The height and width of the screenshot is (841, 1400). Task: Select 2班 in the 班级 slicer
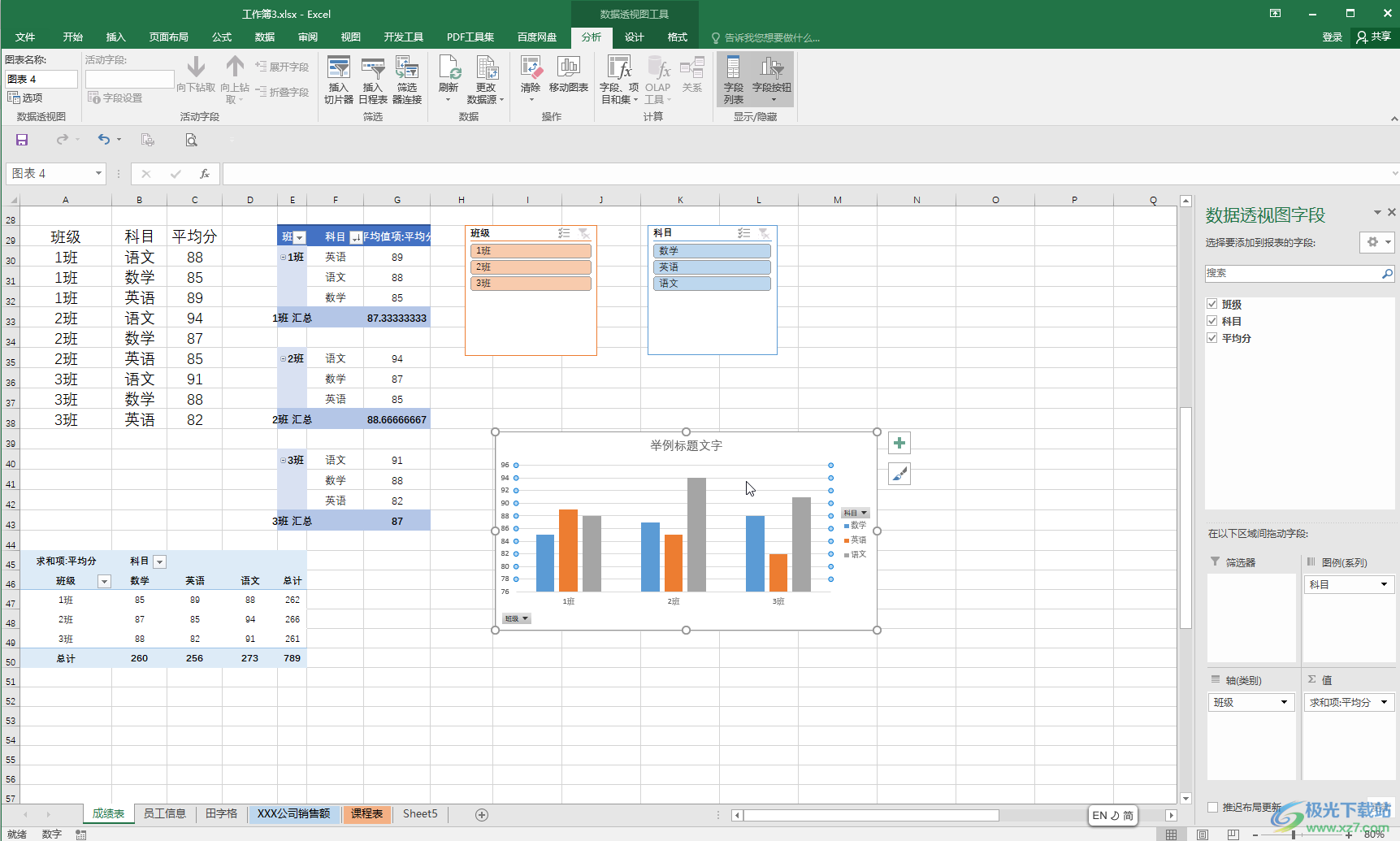pos(531,267)
